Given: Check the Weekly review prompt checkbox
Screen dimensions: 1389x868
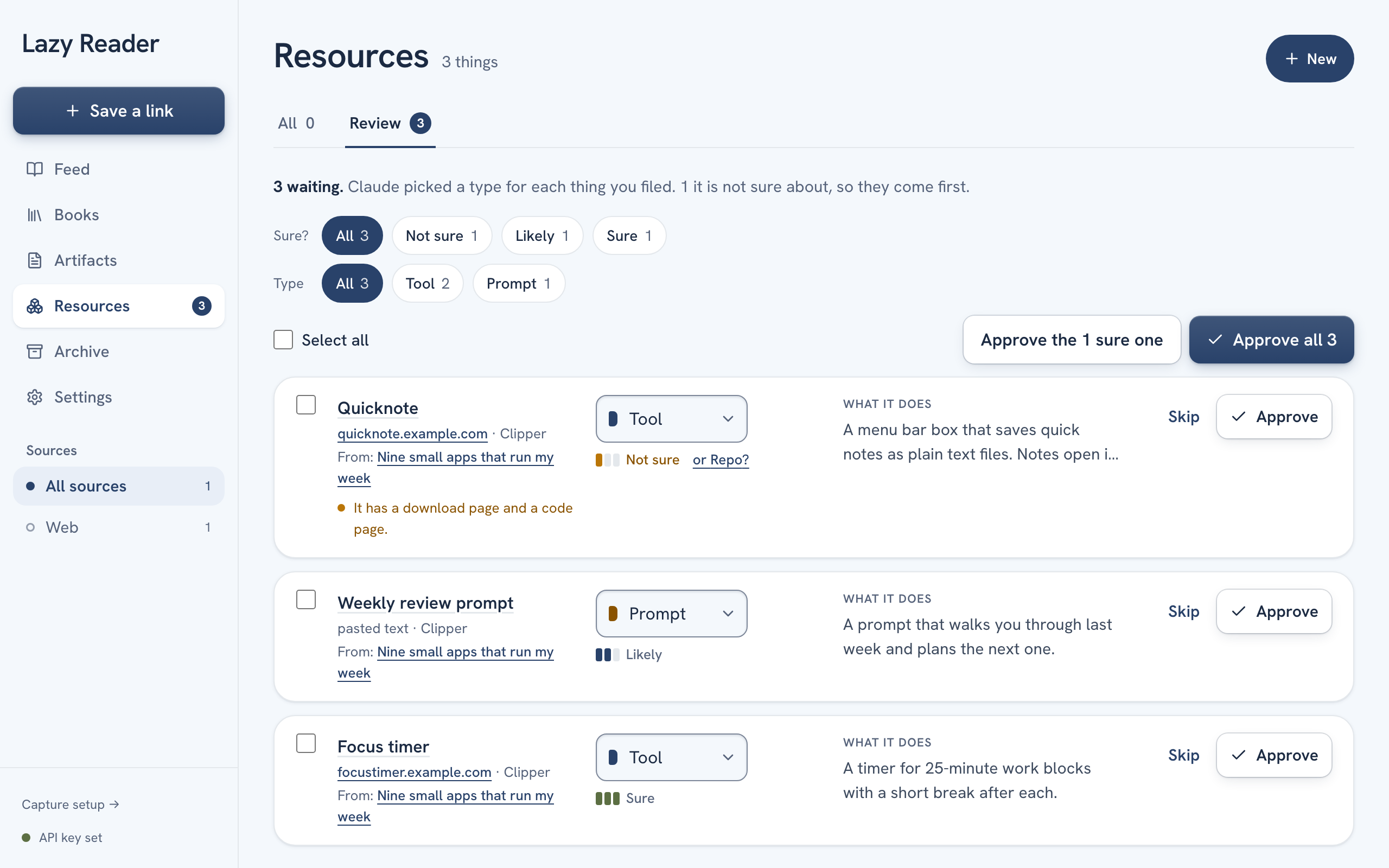Looking at the screenshot, I should click(306, 599).
